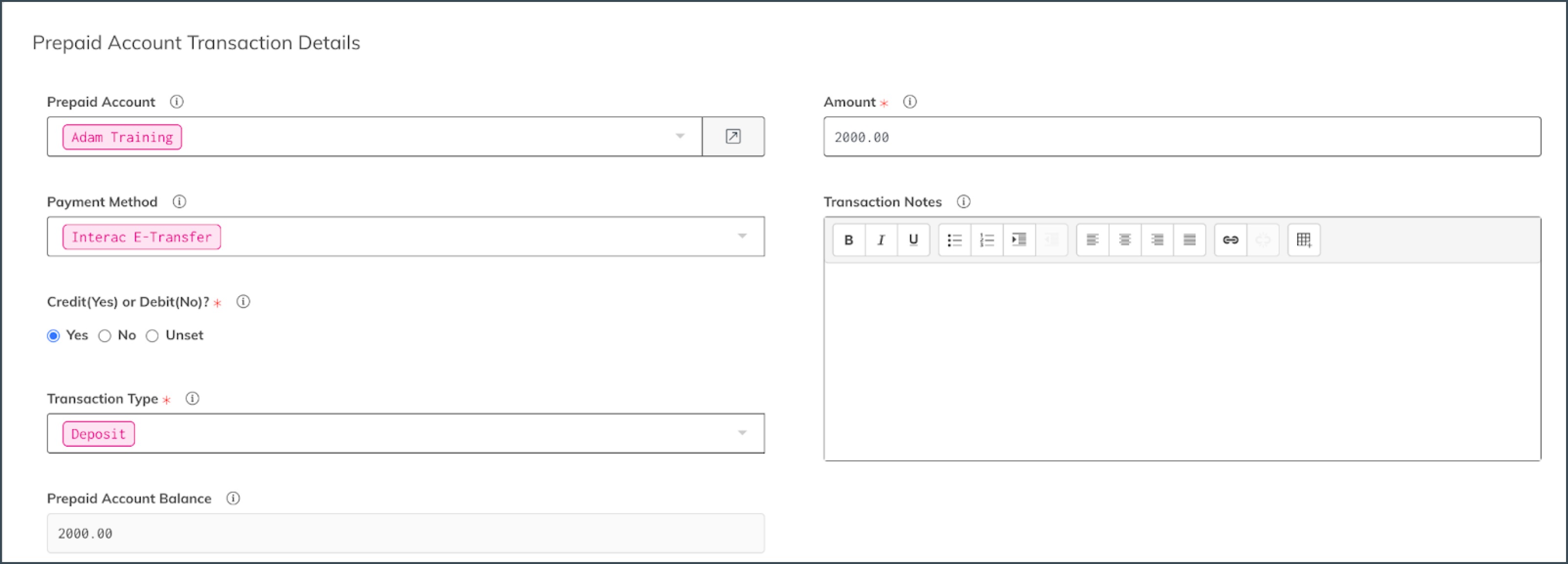Show info for Credit or Debit field

tap(243, 301)
